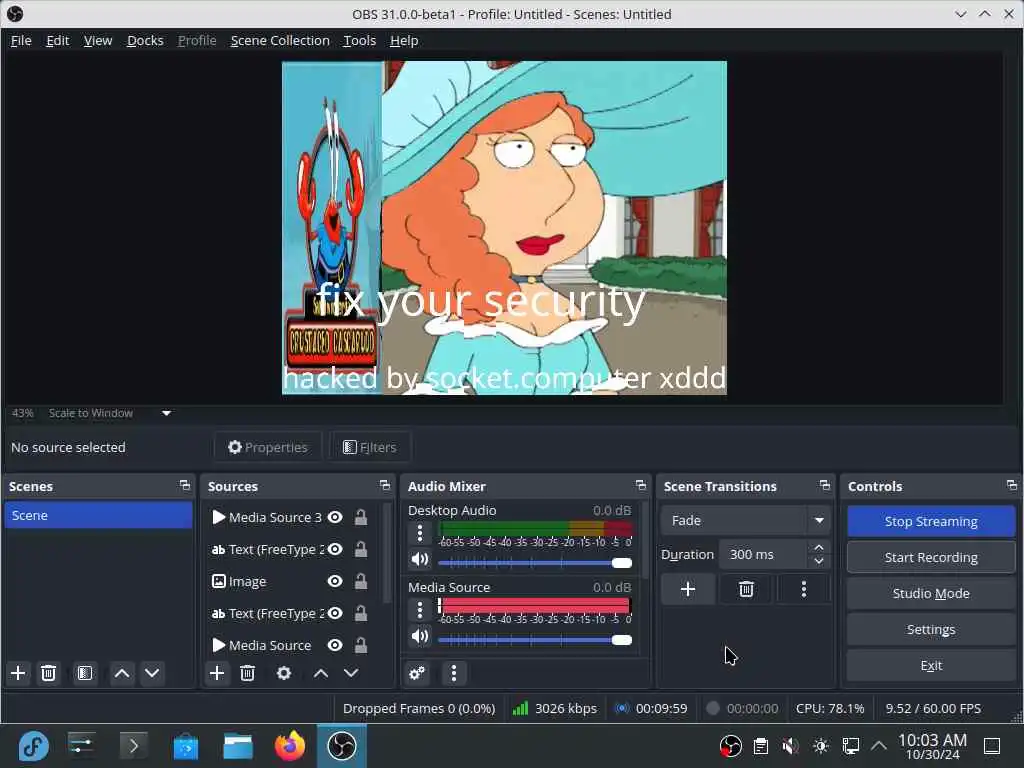Click Start Recording button

tap(931, 557)
